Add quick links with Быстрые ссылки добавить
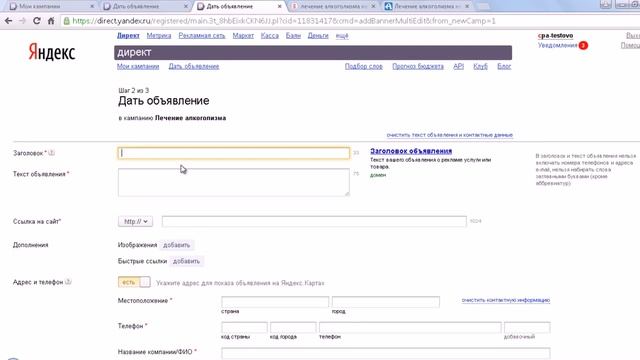The image size is (640, 360). coord(186,261)
